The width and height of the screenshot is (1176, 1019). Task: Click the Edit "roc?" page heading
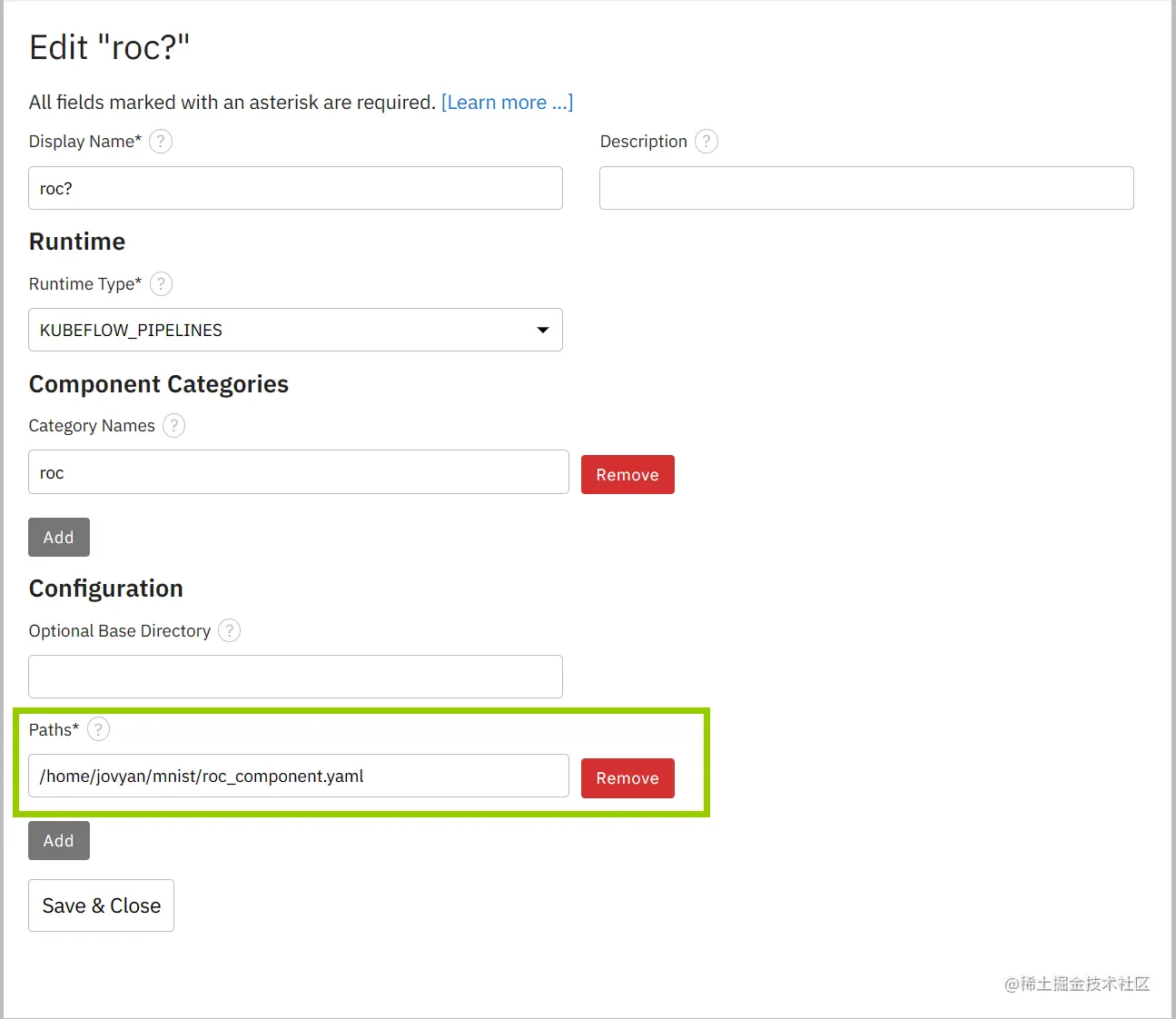point(110,47)
